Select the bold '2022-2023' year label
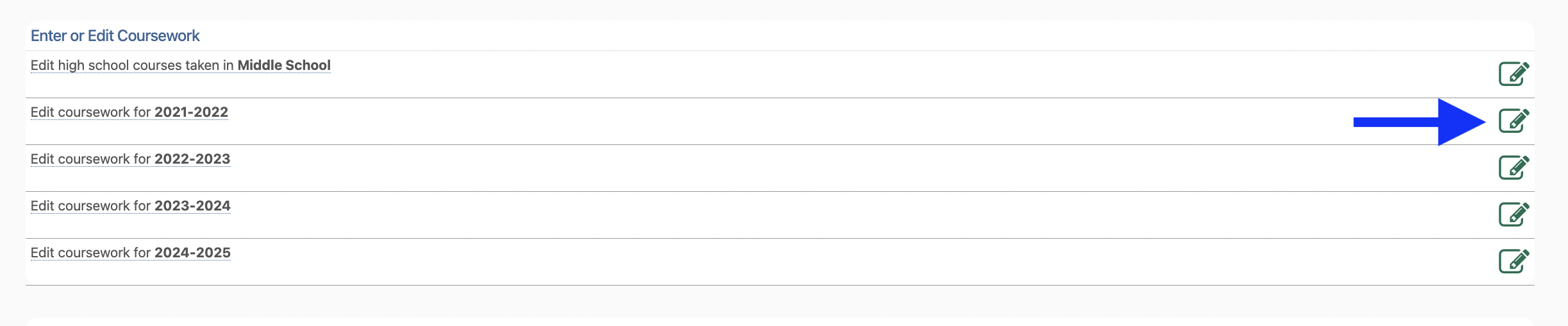 (192, 159)
